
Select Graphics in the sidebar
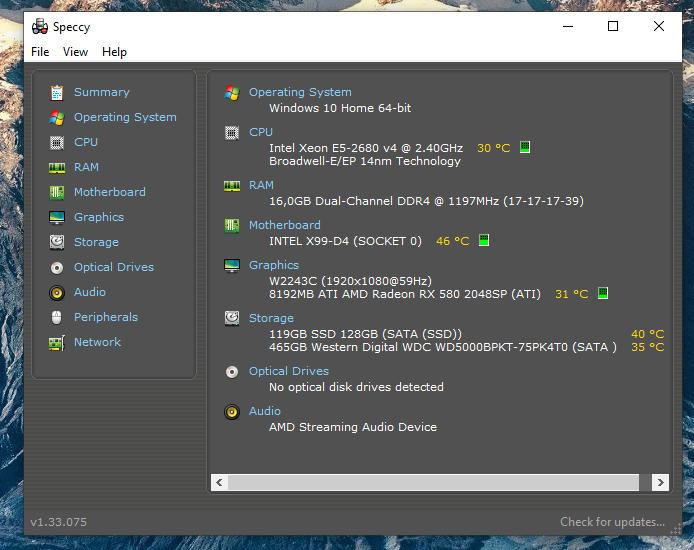coord(99,217)
